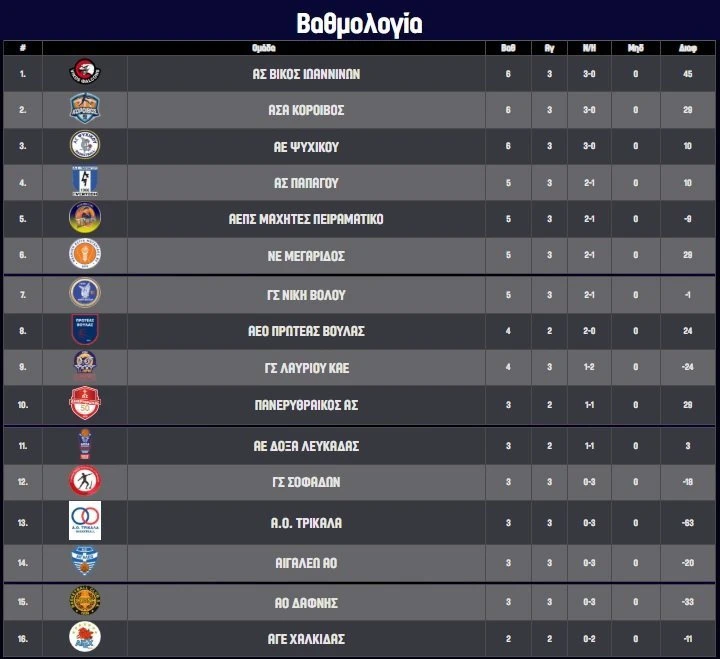Select the ΓΣ ΛΑΥΡΙΟΥ ΚΑΕ team name

307,368
